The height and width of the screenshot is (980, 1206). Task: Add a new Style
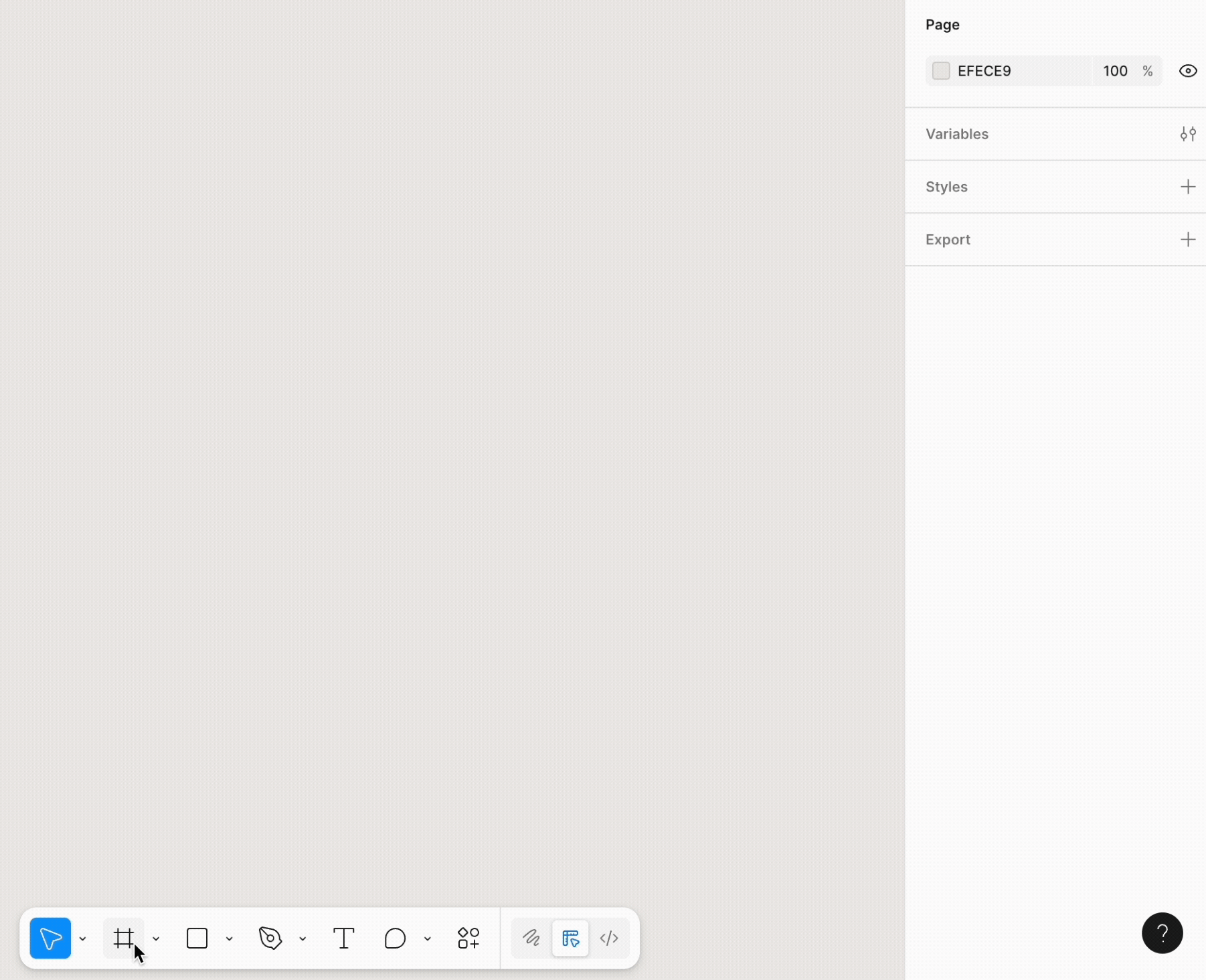point(1189,187)
